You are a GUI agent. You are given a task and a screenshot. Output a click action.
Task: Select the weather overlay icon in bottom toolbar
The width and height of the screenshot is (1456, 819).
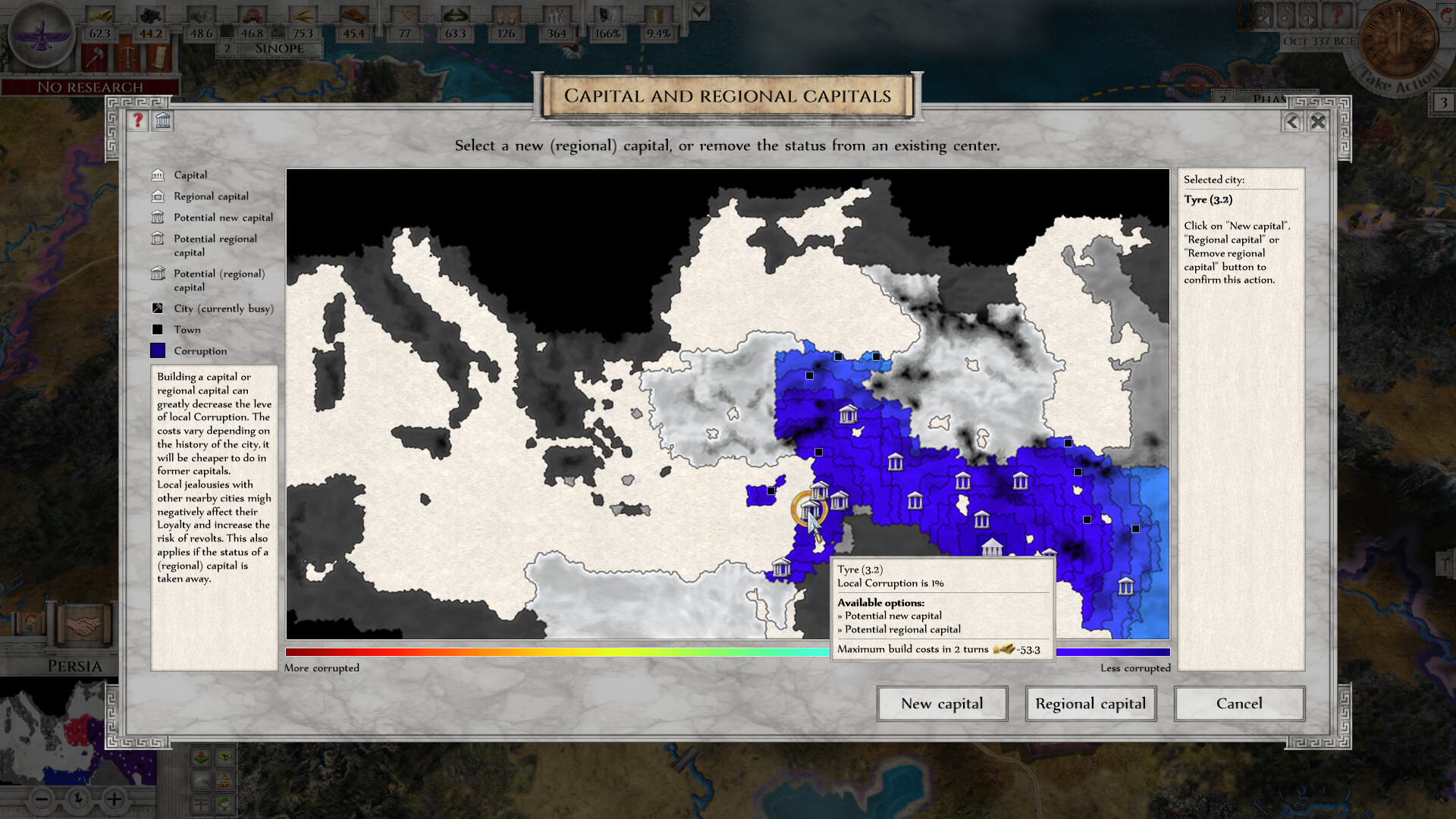coord(201,780)
